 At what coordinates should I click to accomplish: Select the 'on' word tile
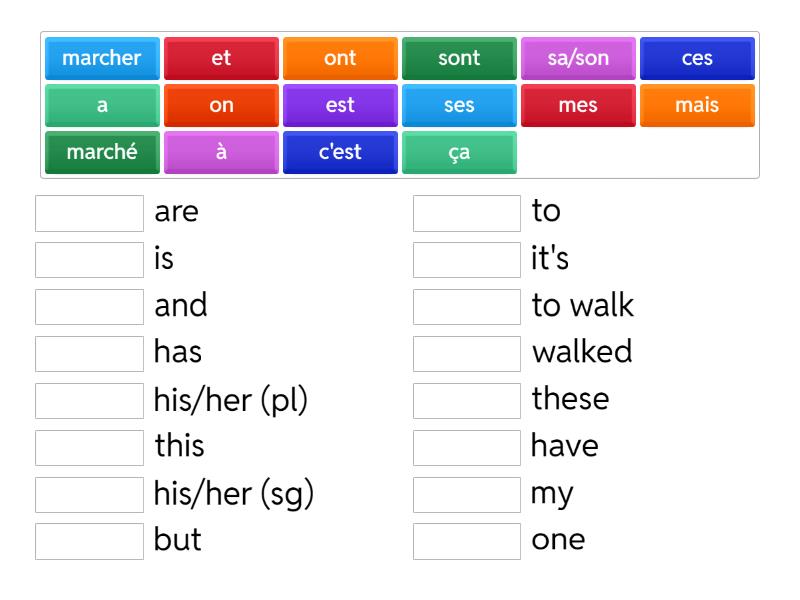[220, 104]
